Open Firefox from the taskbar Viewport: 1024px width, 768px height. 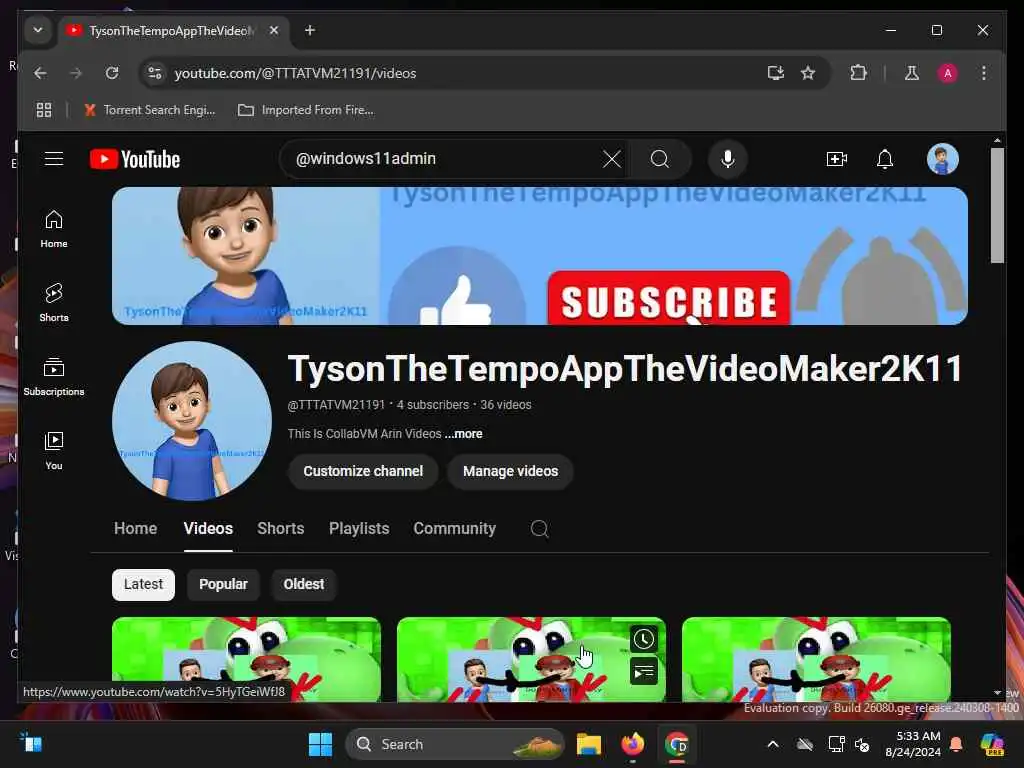click(x=632, y=744)
